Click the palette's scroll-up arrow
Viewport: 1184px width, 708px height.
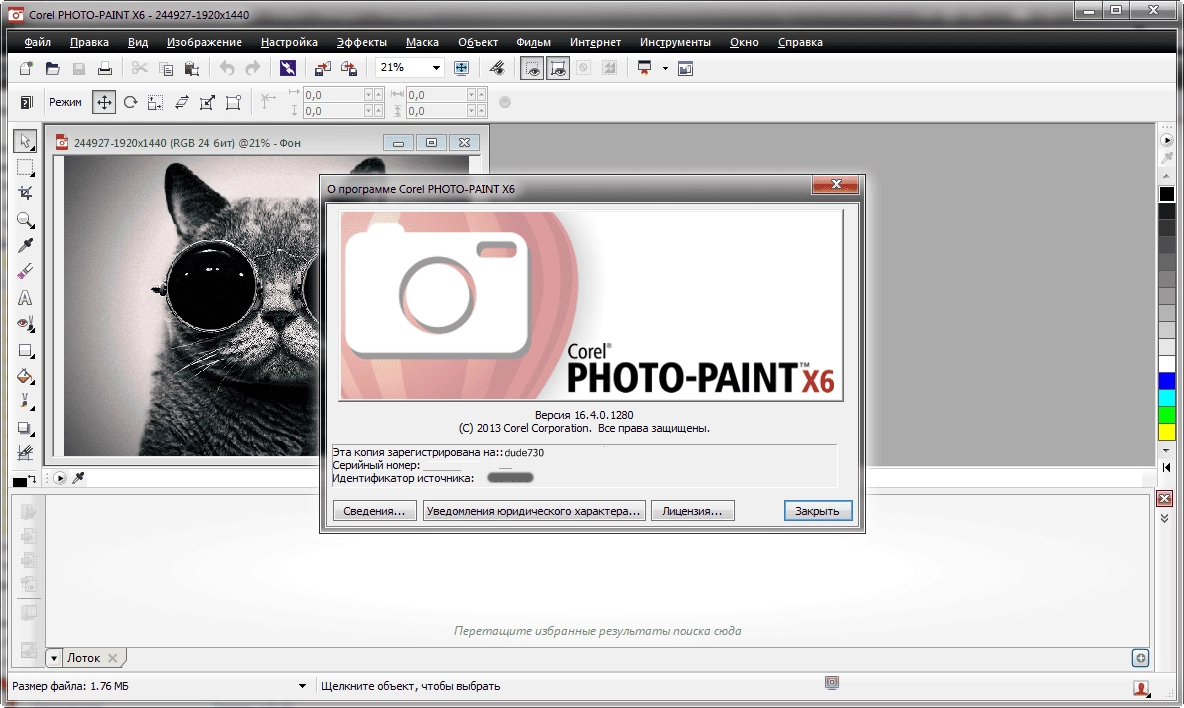click(1167, 176)
